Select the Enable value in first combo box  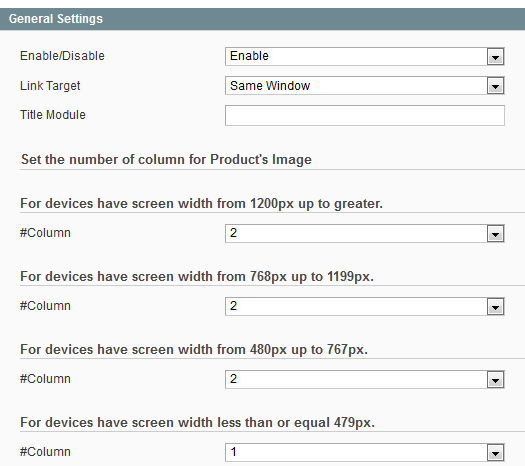tap(249, 56)
